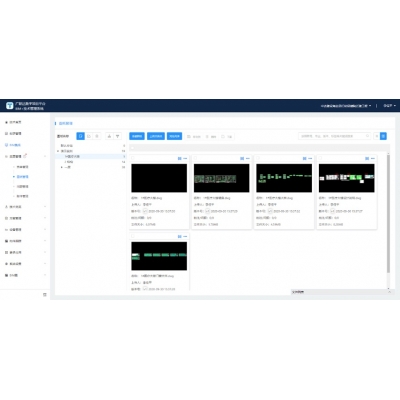Expand the collapsed folder at the tree's bottom

pyautogui.click(x=62, y=167)
